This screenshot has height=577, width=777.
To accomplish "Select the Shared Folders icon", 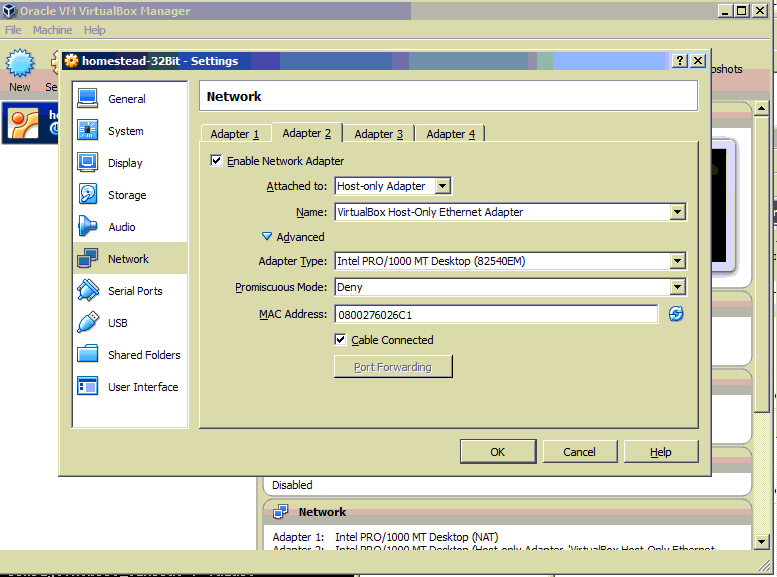I will point(88,354).
